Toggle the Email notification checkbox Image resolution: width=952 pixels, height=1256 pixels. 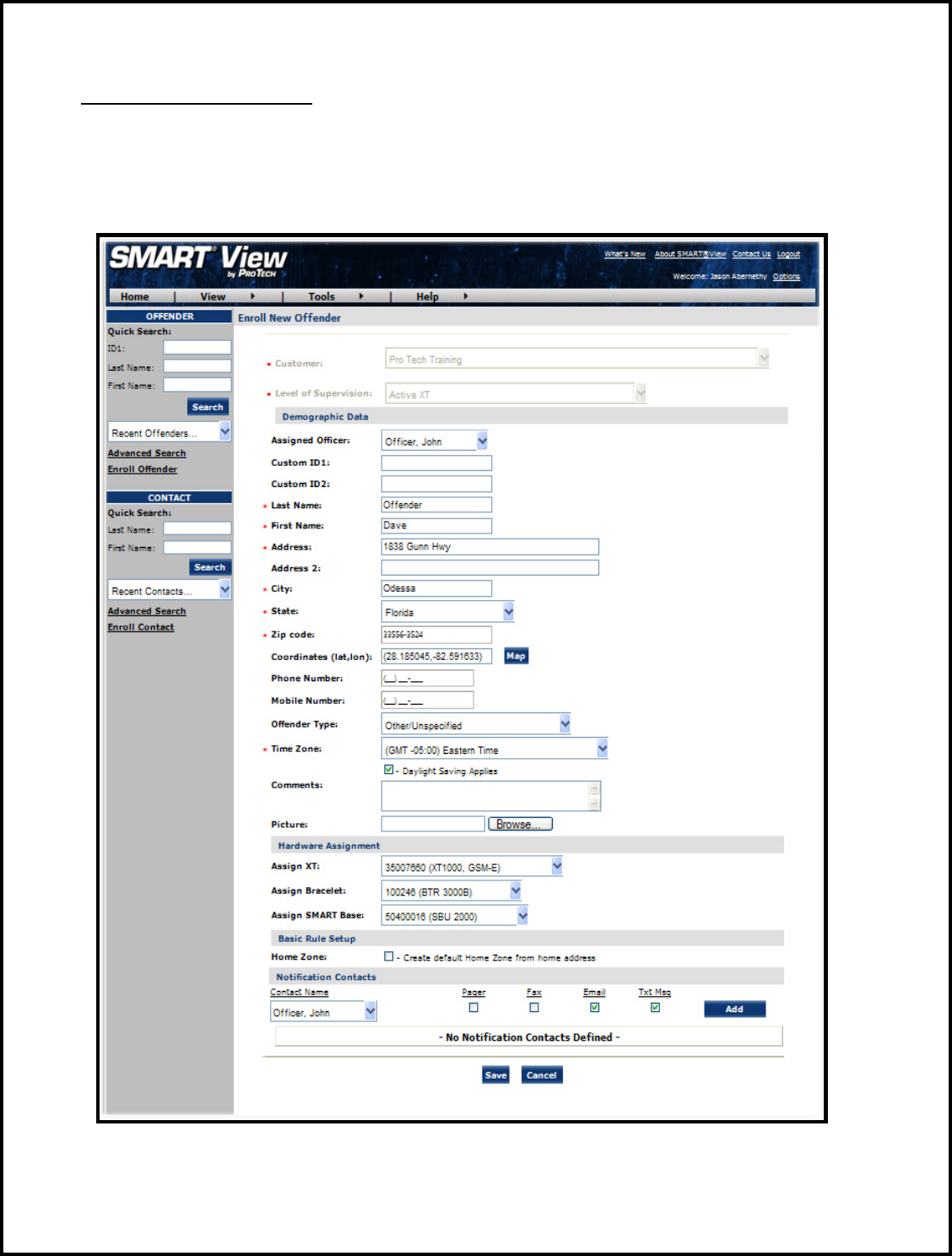595,1007
